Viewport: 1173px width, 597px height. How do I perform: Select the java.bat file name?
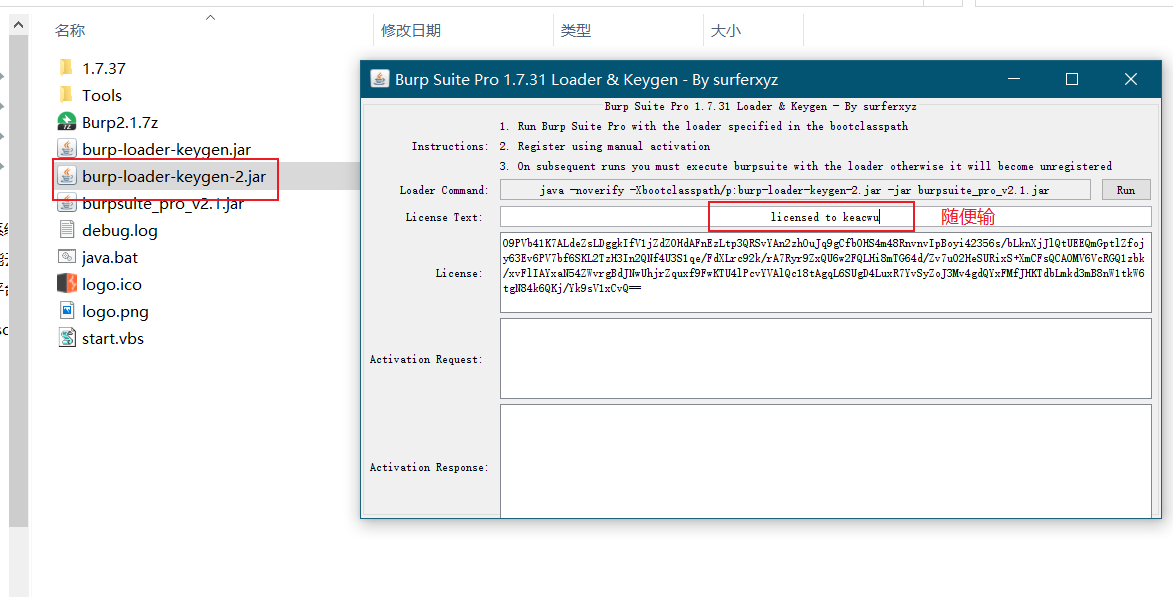[110, 257]
